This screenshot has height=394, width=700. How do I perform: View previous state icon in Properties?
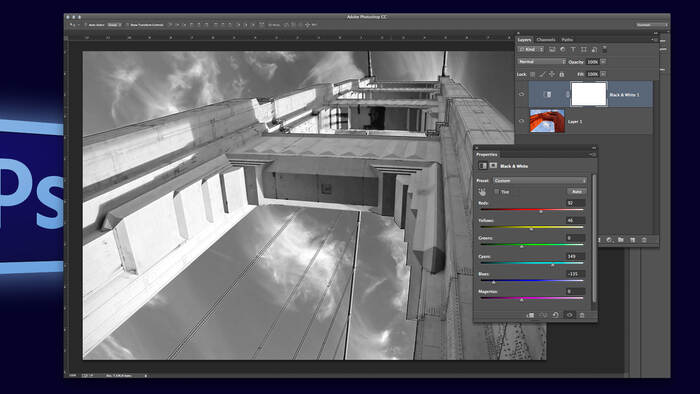(x=543, y=315)
